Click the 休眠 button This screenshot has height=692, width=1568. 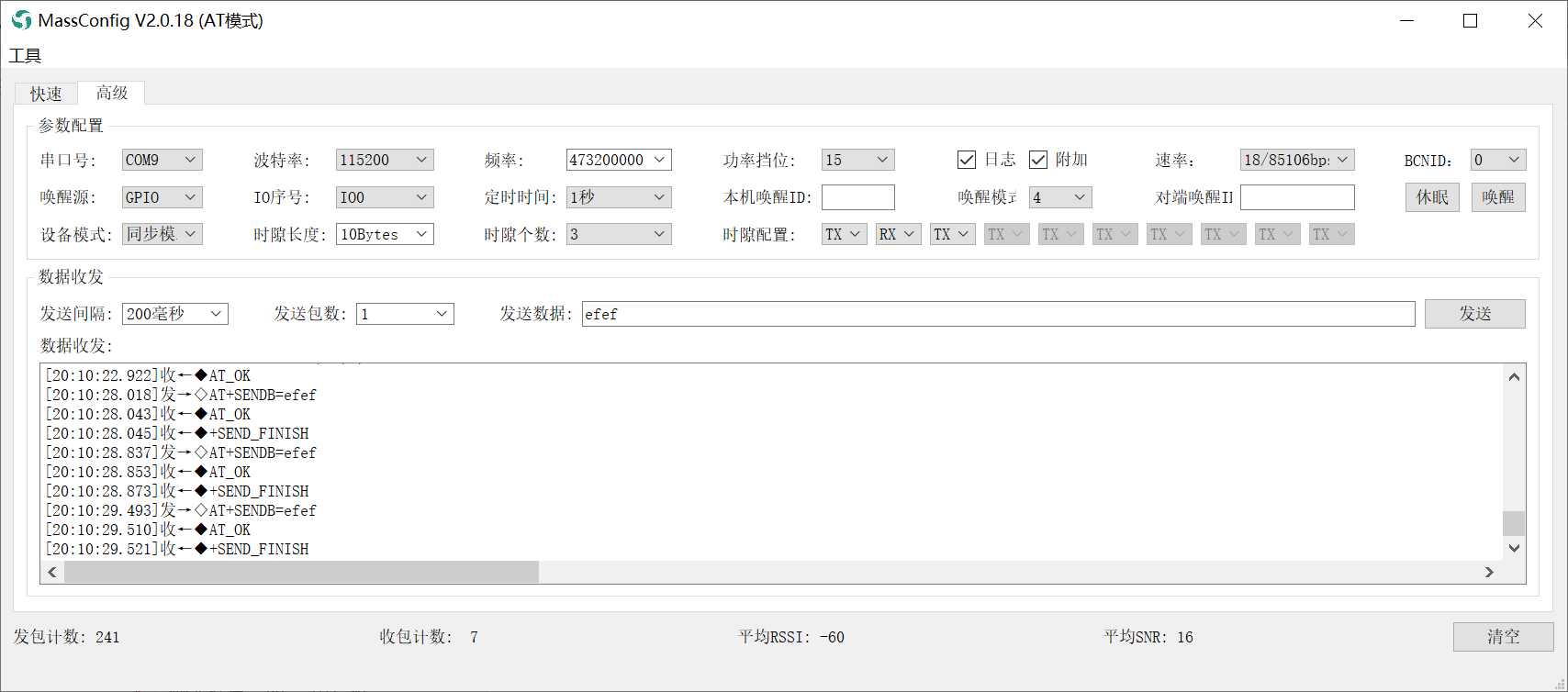(x=1432, y=197)
